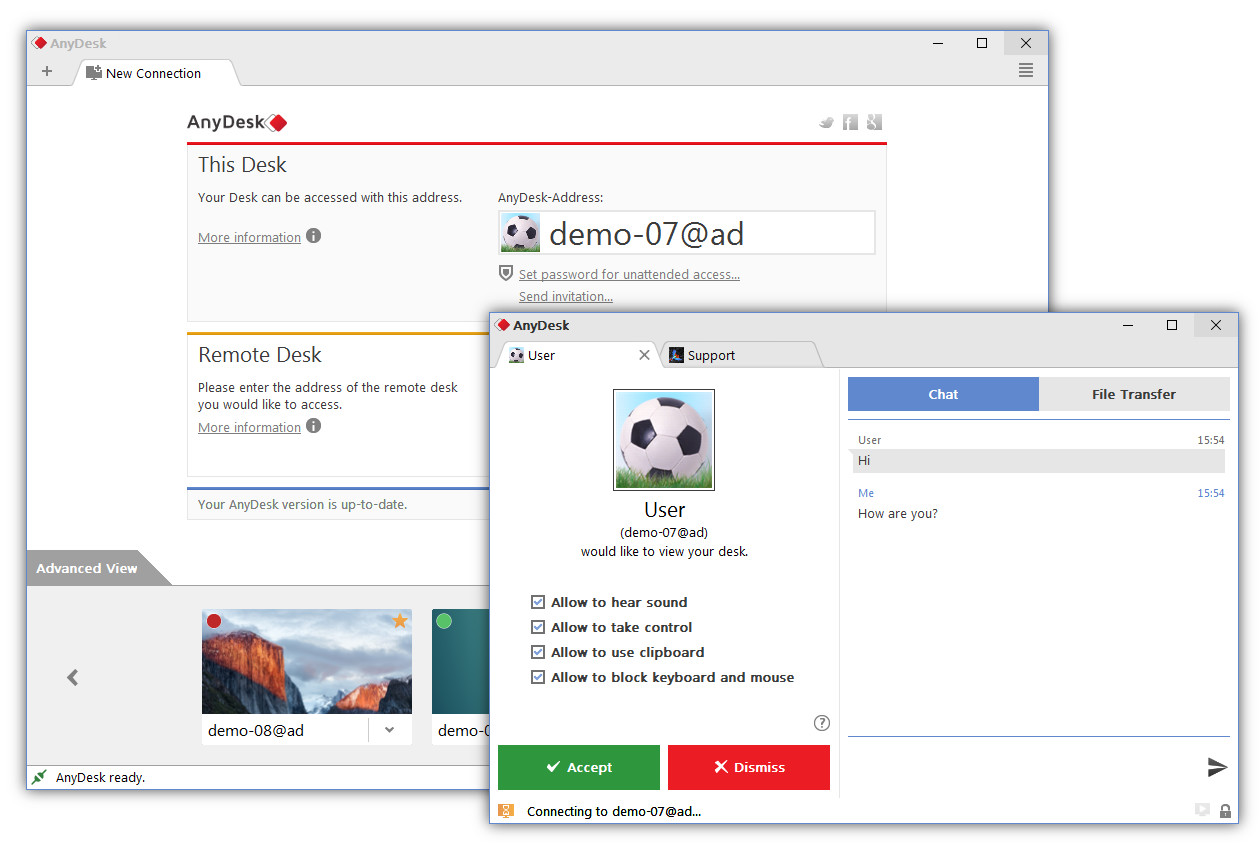The height and width of the screenshot is (846, 1260).
Task: Click the session recording icon near the status bar
Action: click(x=1201, y=810)
